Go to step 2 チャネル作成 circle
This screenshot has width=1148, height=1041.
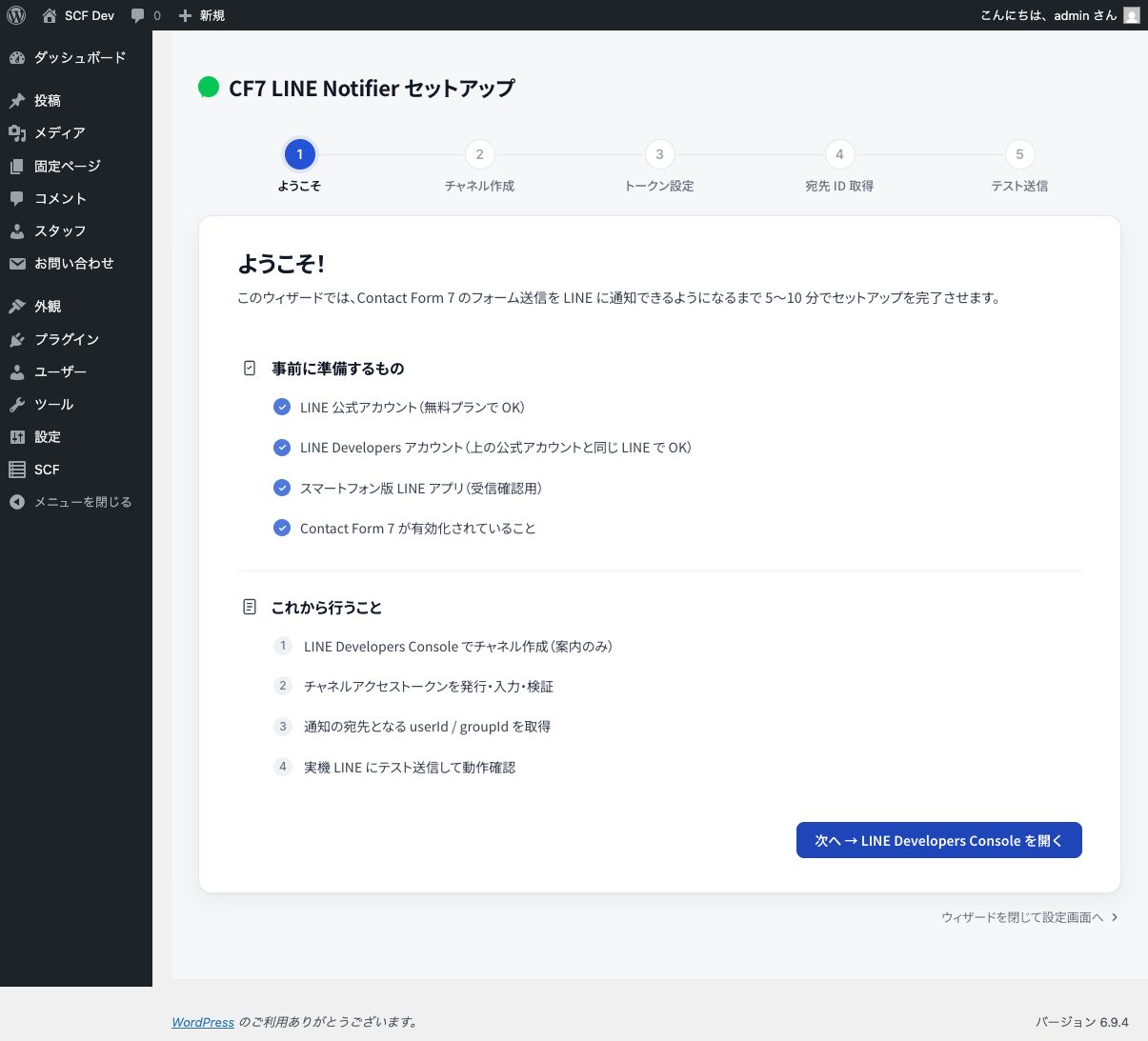tap(479, 154)
